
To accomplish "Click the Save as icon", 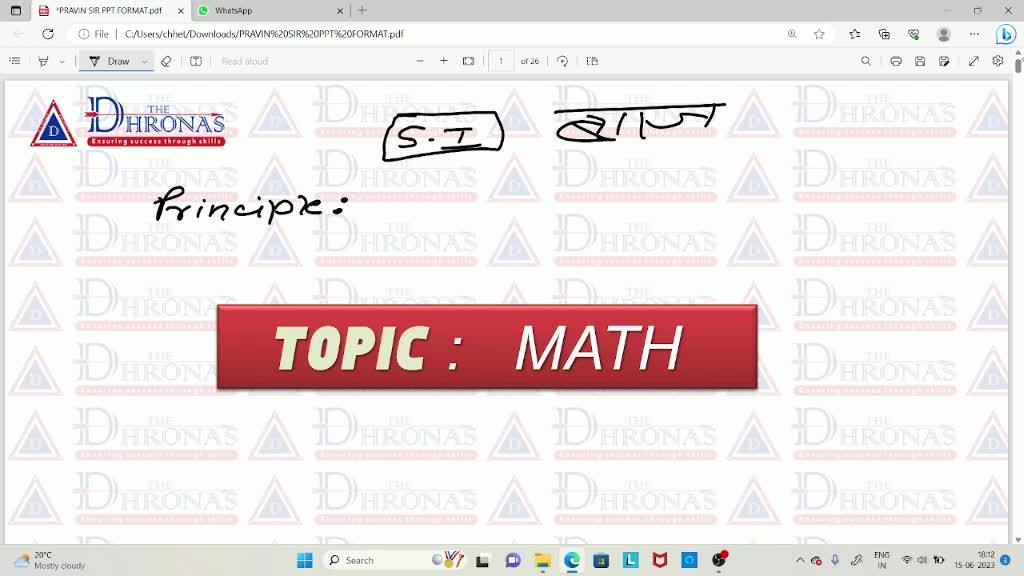I will tap(944, 61).
